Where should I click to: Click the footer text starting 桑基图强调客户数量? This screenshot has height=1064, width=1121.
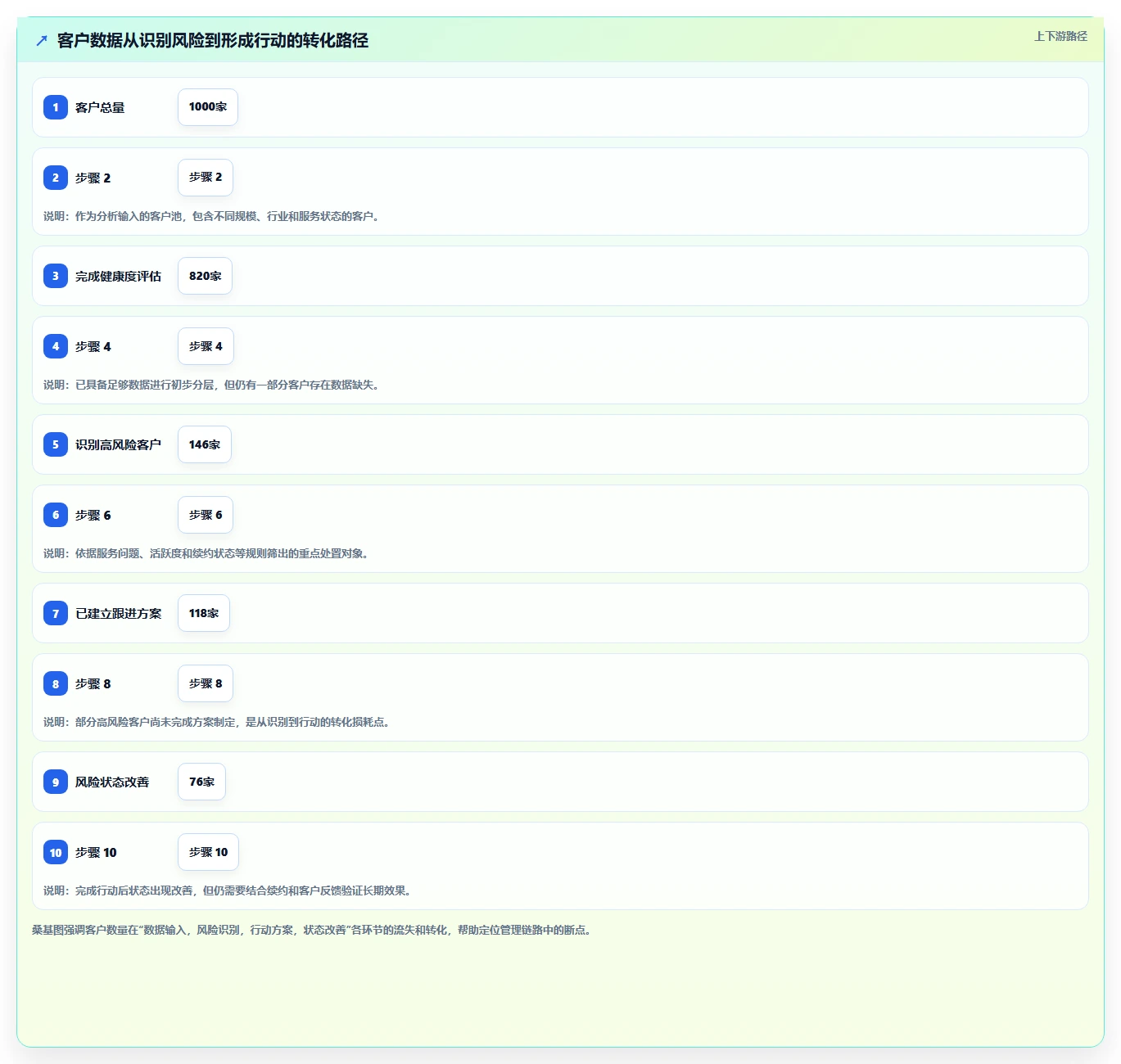pyautogui.click(x=314, y=930)
